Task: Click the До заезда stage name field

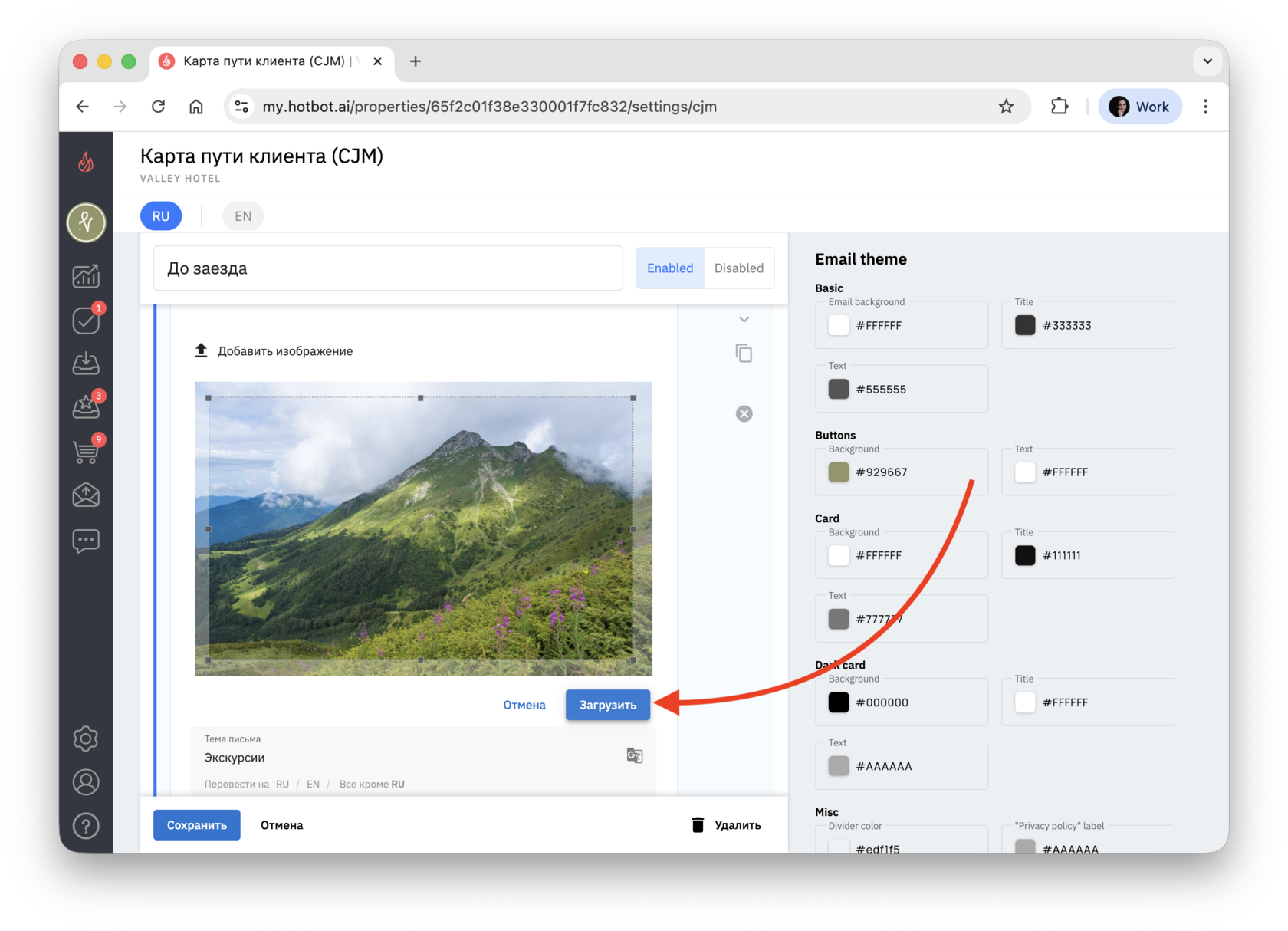Action: [x=388, y=268]
